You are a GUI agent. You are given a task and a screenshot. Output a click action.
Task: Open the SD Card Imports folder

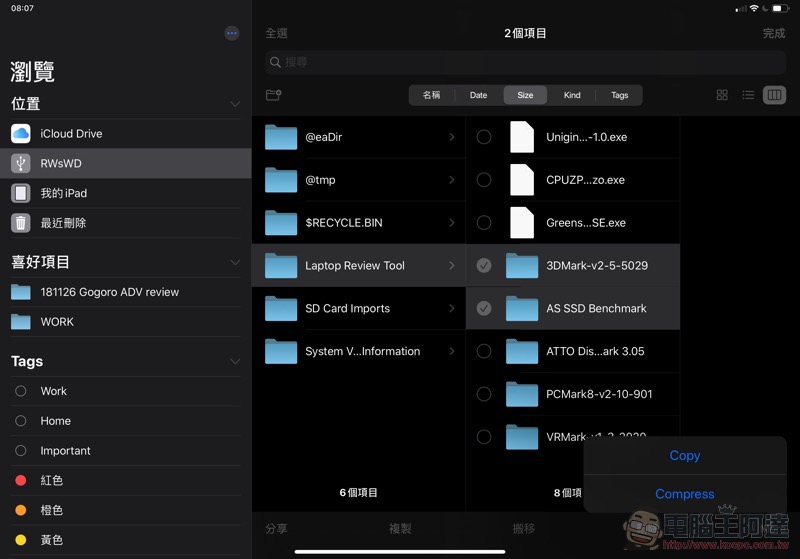pos(359,309)
